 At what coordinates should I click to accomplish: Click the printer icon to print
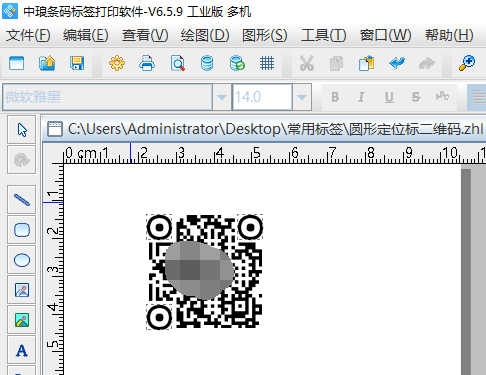(147, 63)
